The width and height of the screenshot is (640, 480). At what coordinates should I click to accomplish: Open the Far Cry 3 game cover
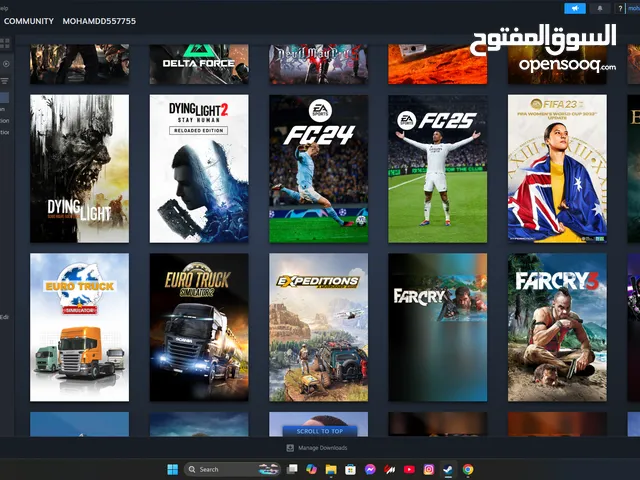(x=557, y=327)
